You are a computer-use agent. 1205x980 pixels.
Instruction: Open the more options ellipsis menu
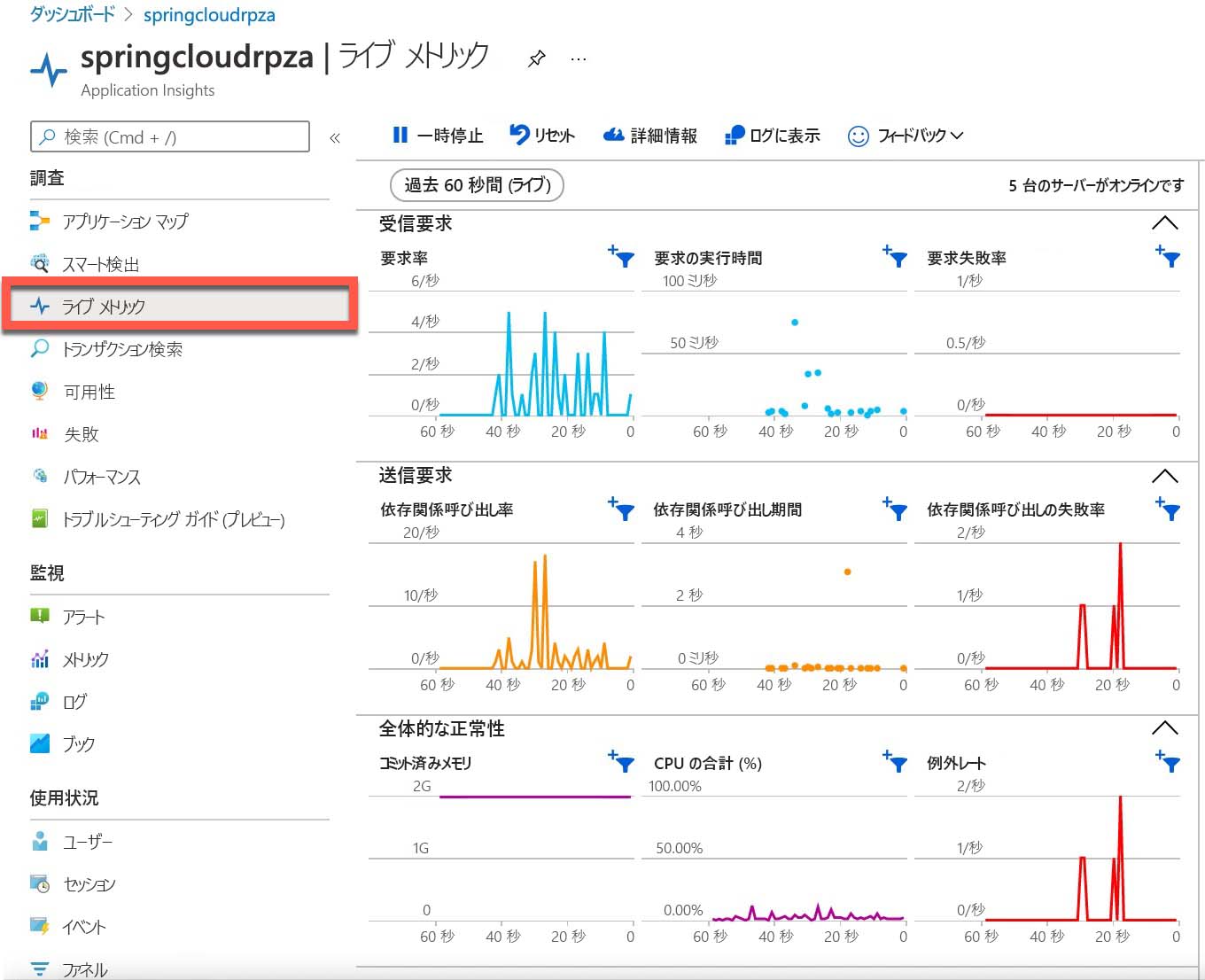coord(579,59)
